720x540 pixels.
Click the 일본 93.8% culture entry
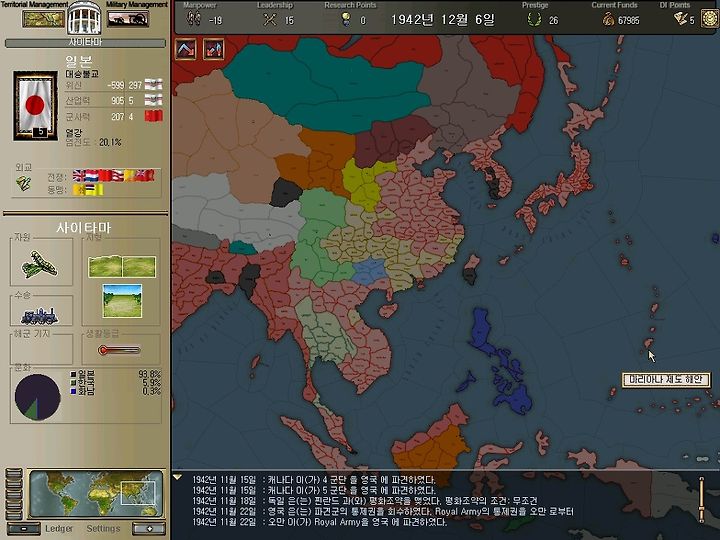coord(115,374)
